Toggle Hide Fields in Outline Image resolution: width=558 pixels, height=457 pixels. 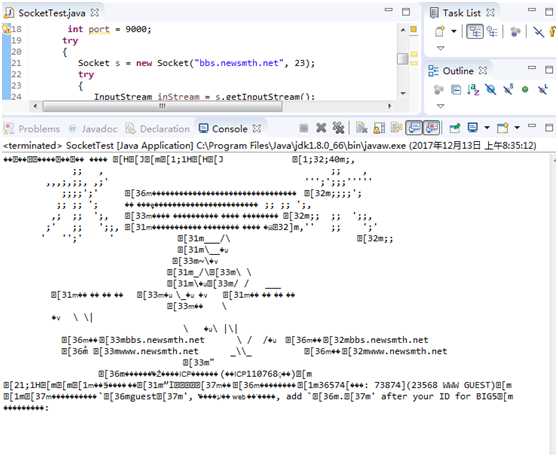[x=490, y=90]
